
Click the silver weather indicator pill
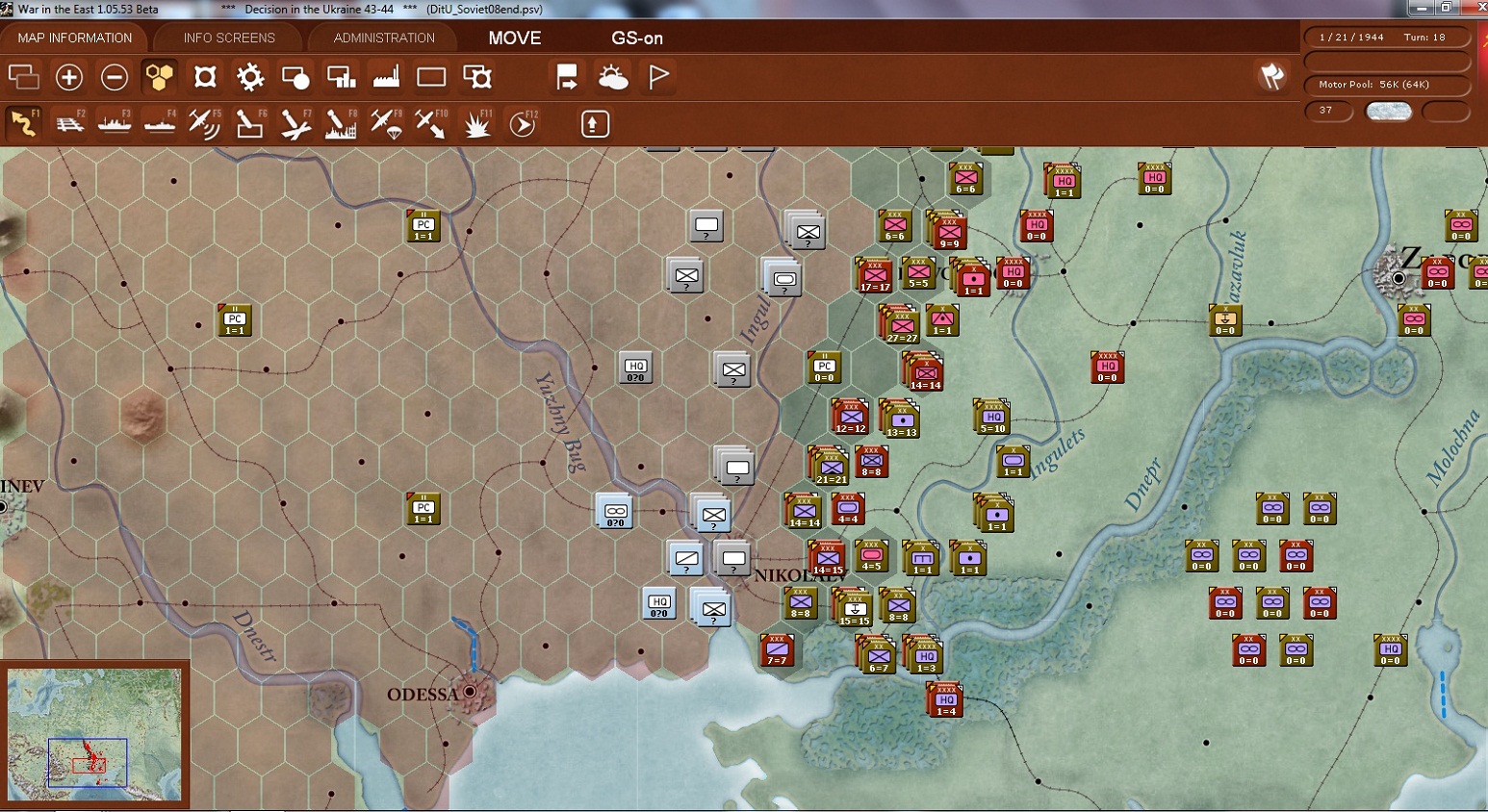pyautogui.click(x=1389, y=111)
